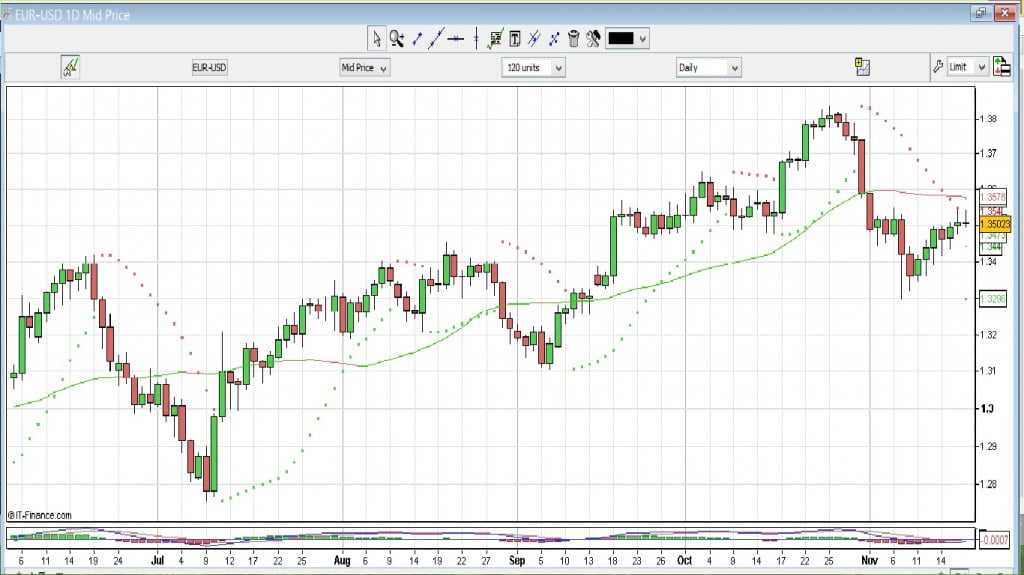This screenshot has height=575, width=1024.
Task: Select the text annotation tool
Action: pos(515,39)
